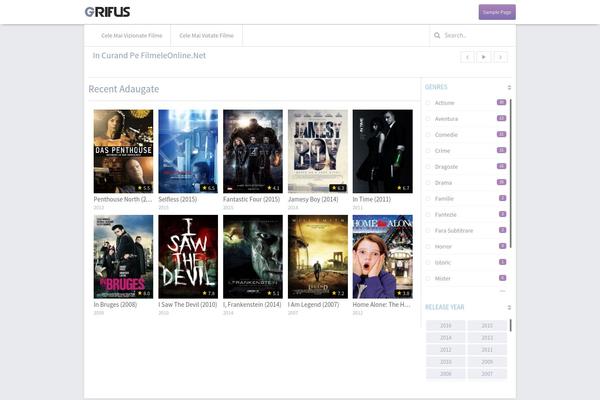Select the Fantezie genre checkbox
The image size is (600, 400).
pyautogui.click(x=428, y=215)
